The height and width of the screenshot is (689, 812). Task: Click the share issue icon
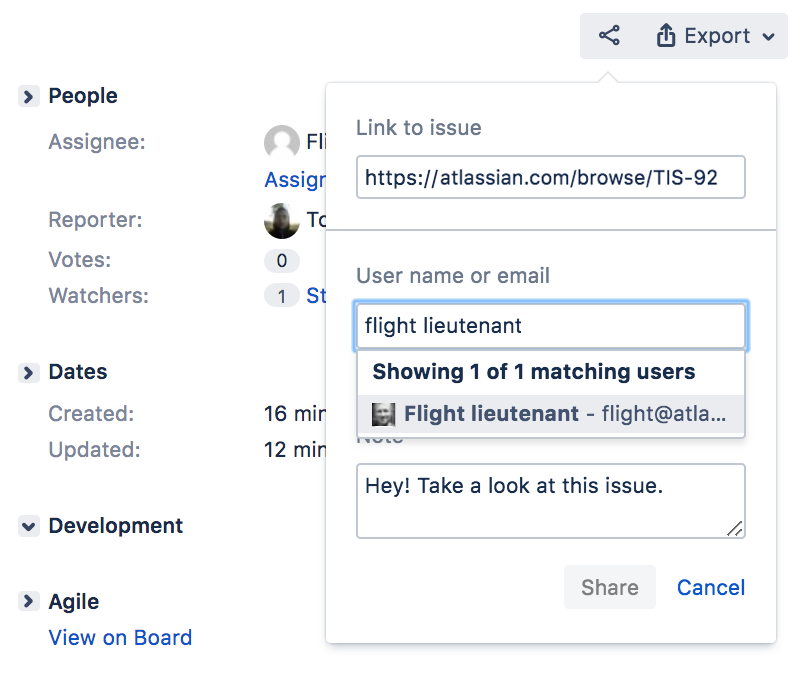pyautogui.click(x=609, y=36)
